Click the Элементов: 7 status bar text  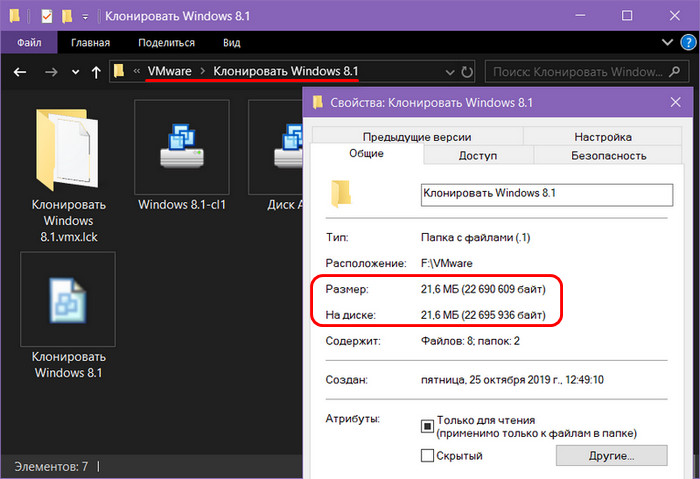51,467
